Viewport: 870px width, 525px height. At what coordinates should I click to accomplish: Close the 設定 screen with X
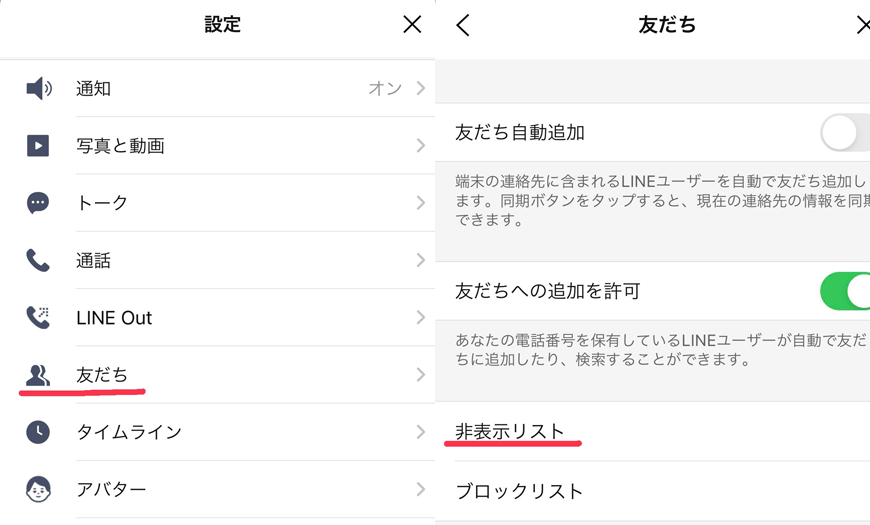pyautogui.click(x=412, y=25)
